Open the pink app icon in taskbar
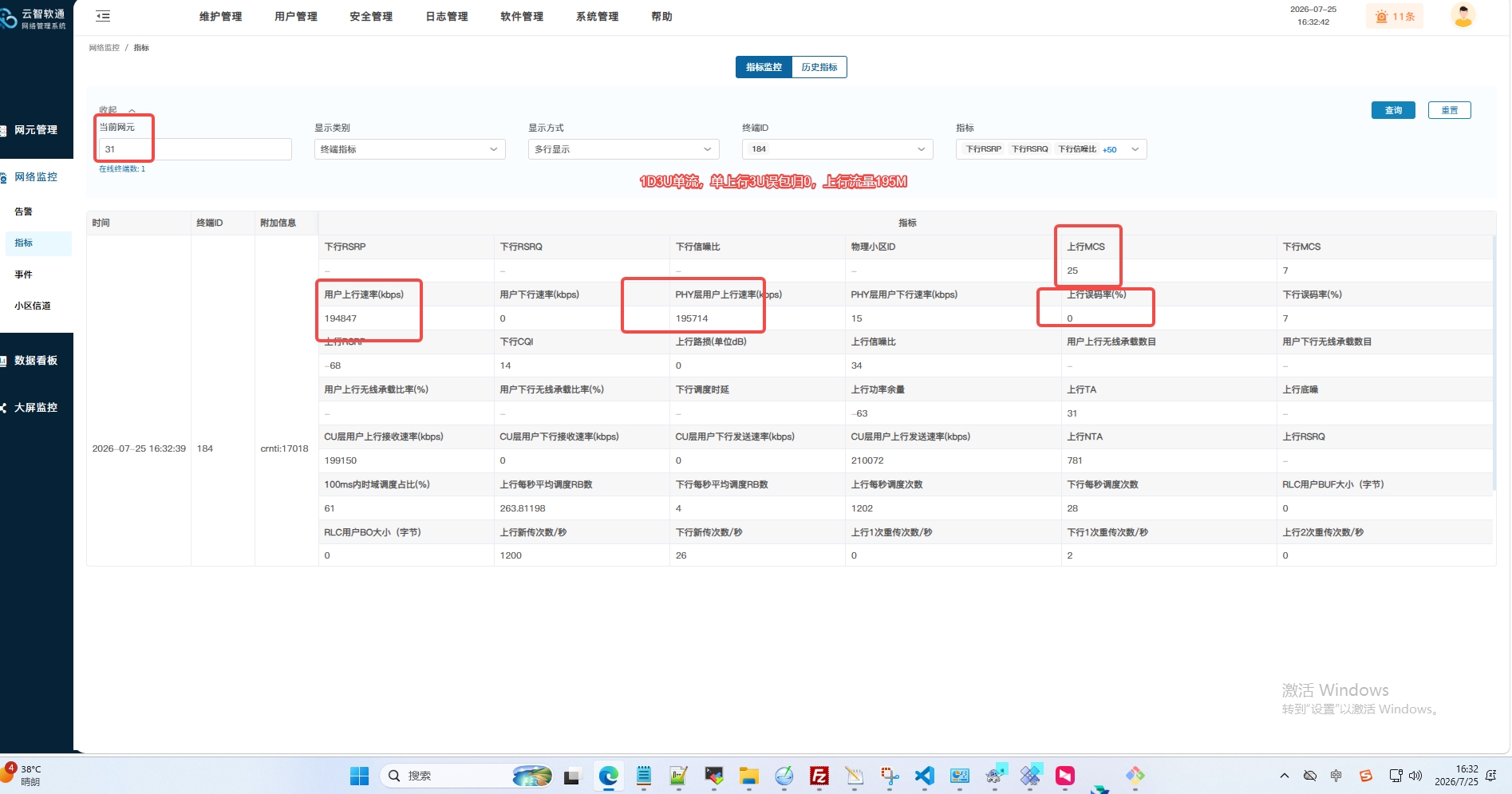The height and width of the screenshot is (794, 1512). pyautogui.click(x=1065, y=776)
